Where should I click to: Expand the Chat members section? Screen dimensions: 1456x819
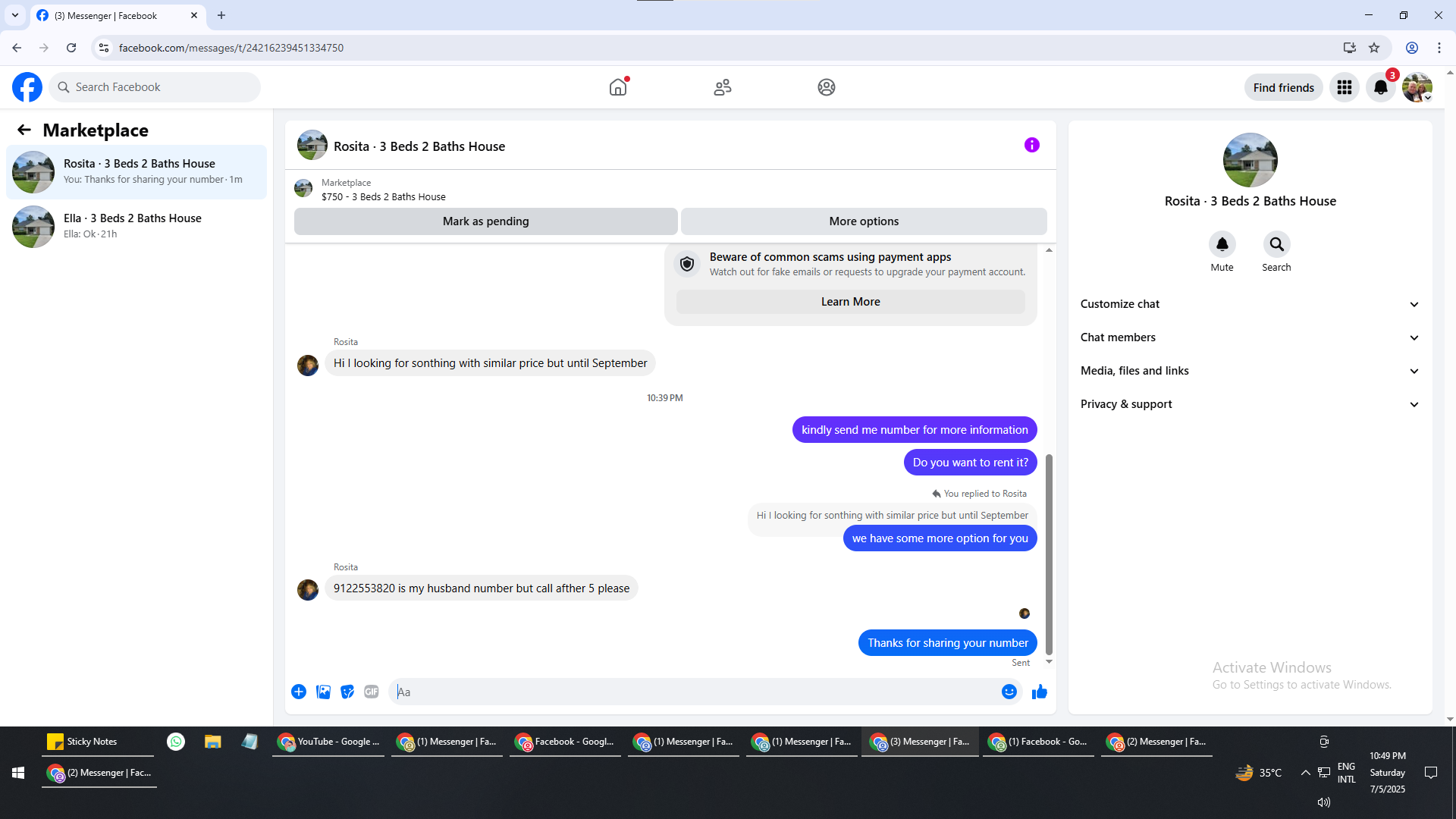click(1250, 337)
